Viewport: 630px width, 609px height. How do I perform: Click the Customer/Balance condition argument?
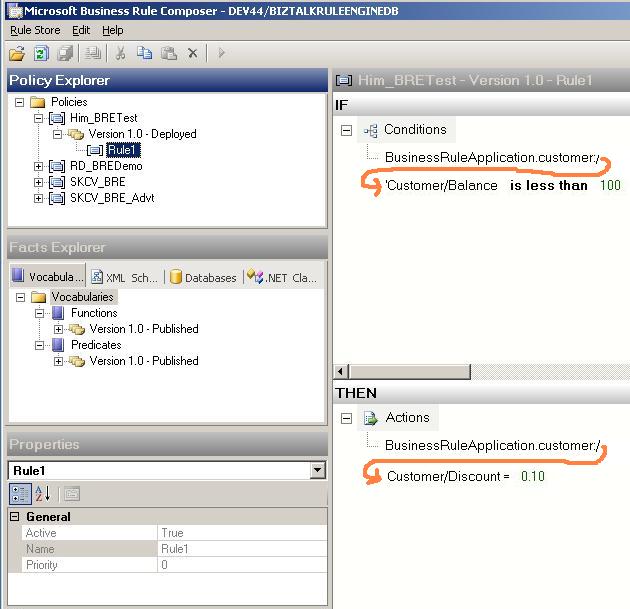point(442,186)
